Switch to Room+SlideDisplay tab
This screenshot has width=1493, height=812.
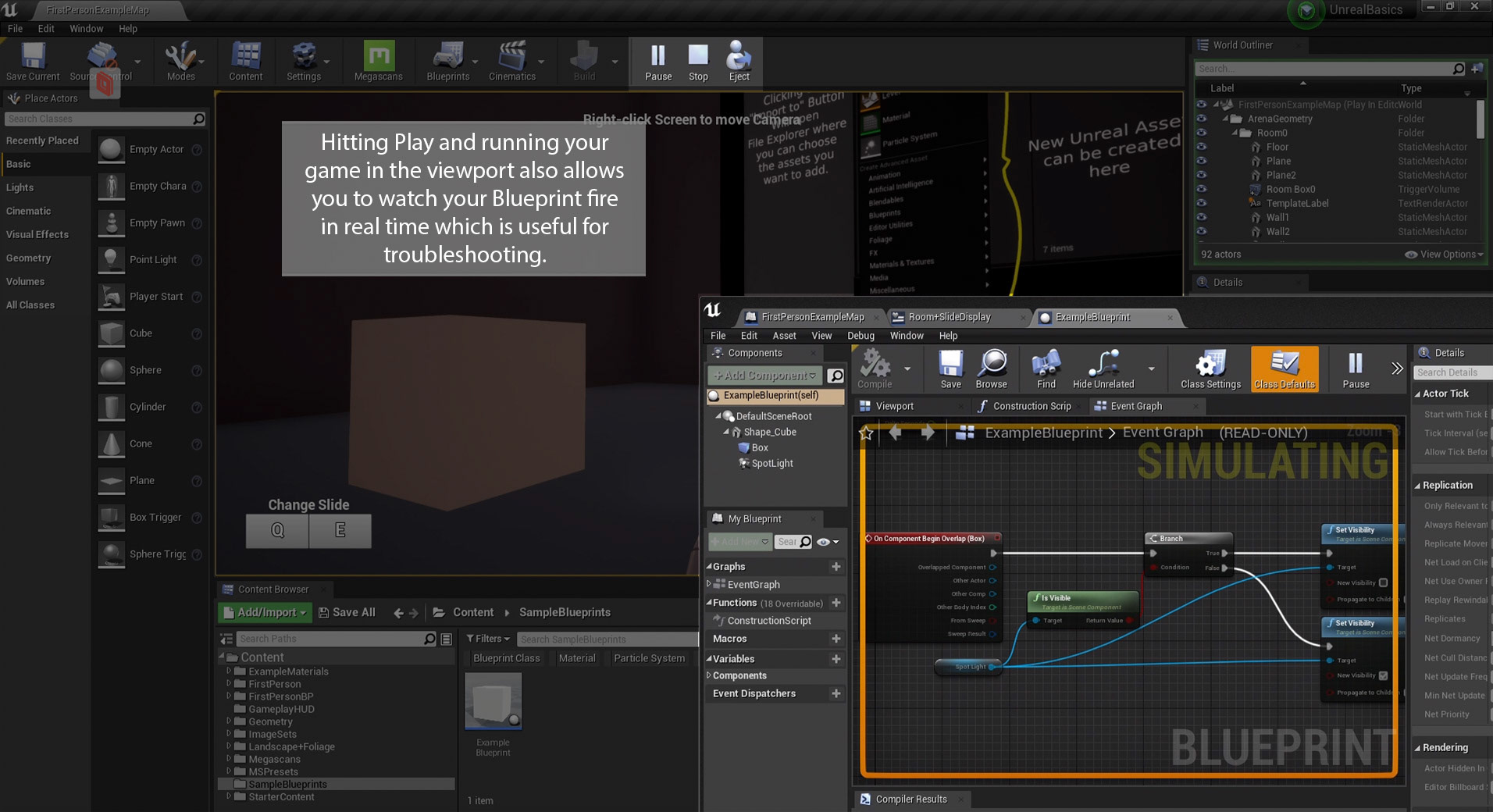(x=950, y=317)
